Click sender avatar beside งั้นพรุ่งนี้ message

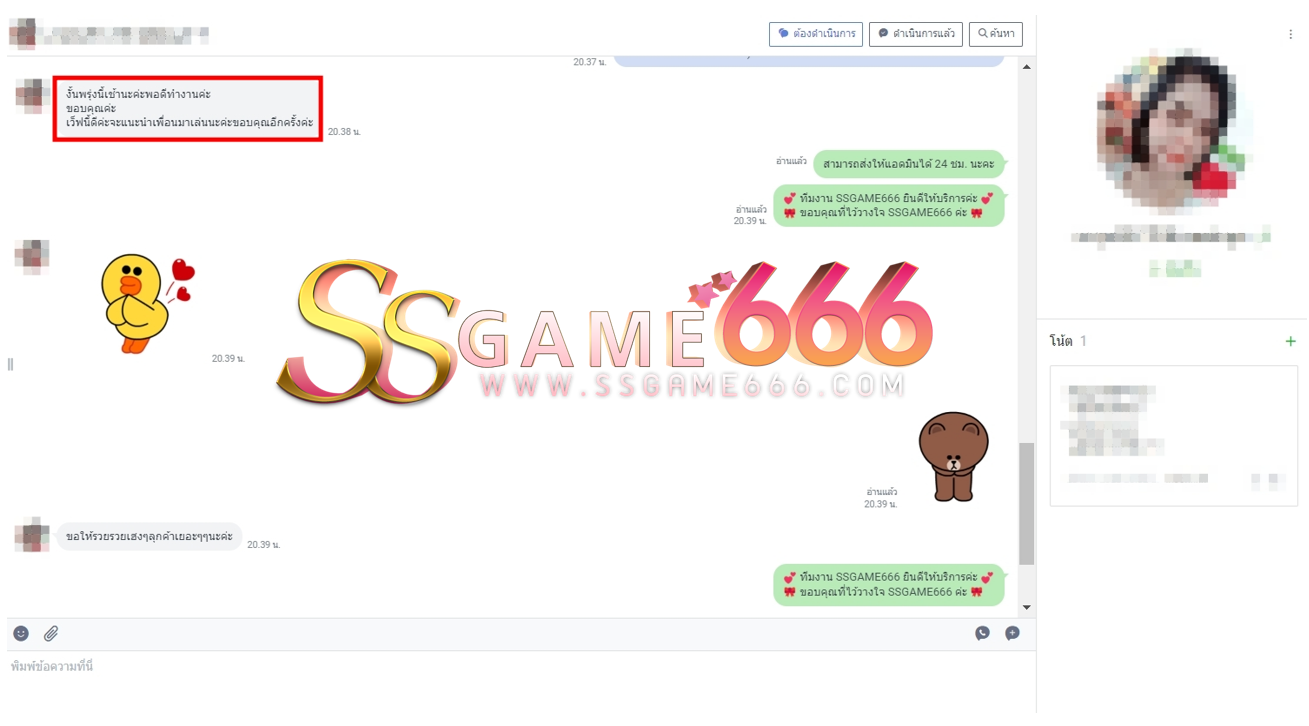(32, 96)
